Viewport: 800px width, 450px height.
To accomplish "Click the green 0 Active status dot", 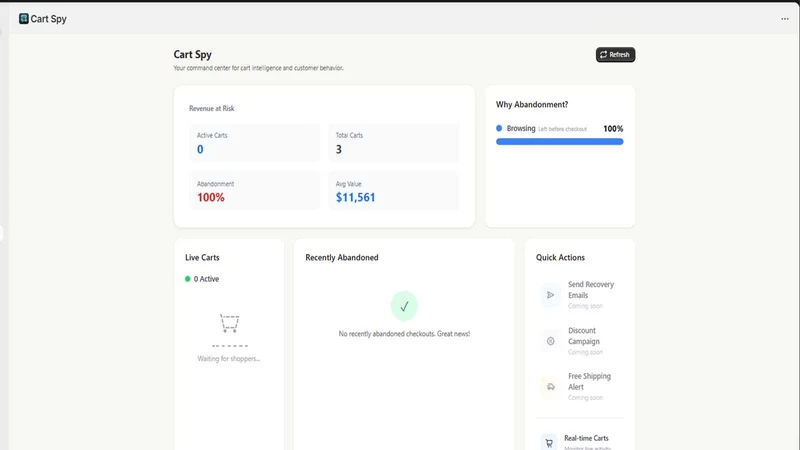I will click(187, 279).
